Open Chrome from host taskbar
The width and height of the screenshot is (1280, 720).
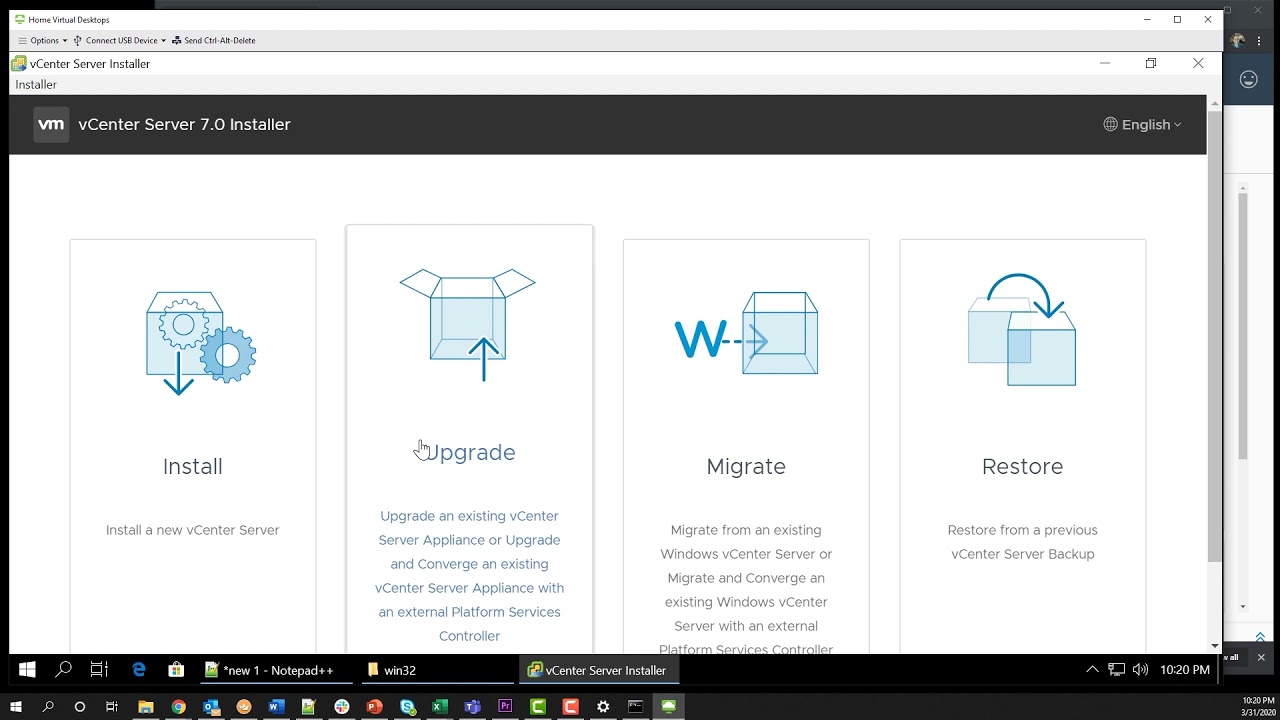click(178, 706)
